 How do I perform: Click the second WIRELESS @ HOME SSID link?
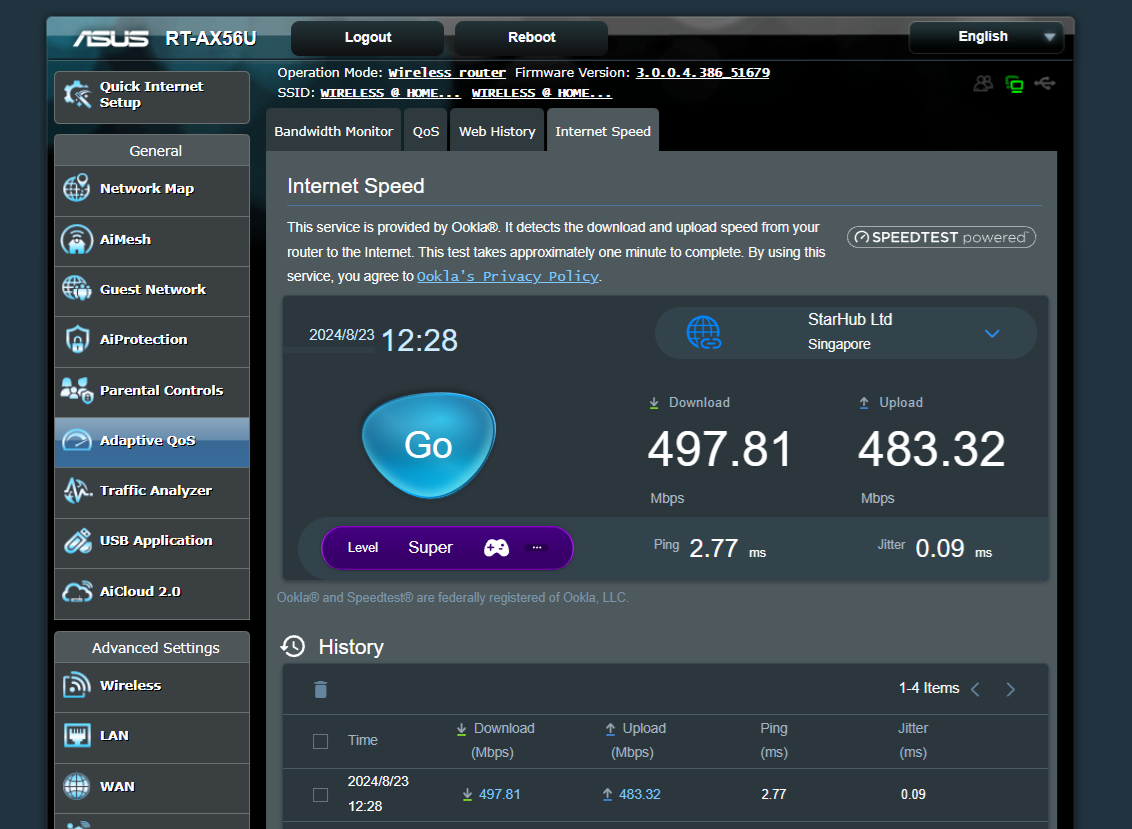(541, 92)
